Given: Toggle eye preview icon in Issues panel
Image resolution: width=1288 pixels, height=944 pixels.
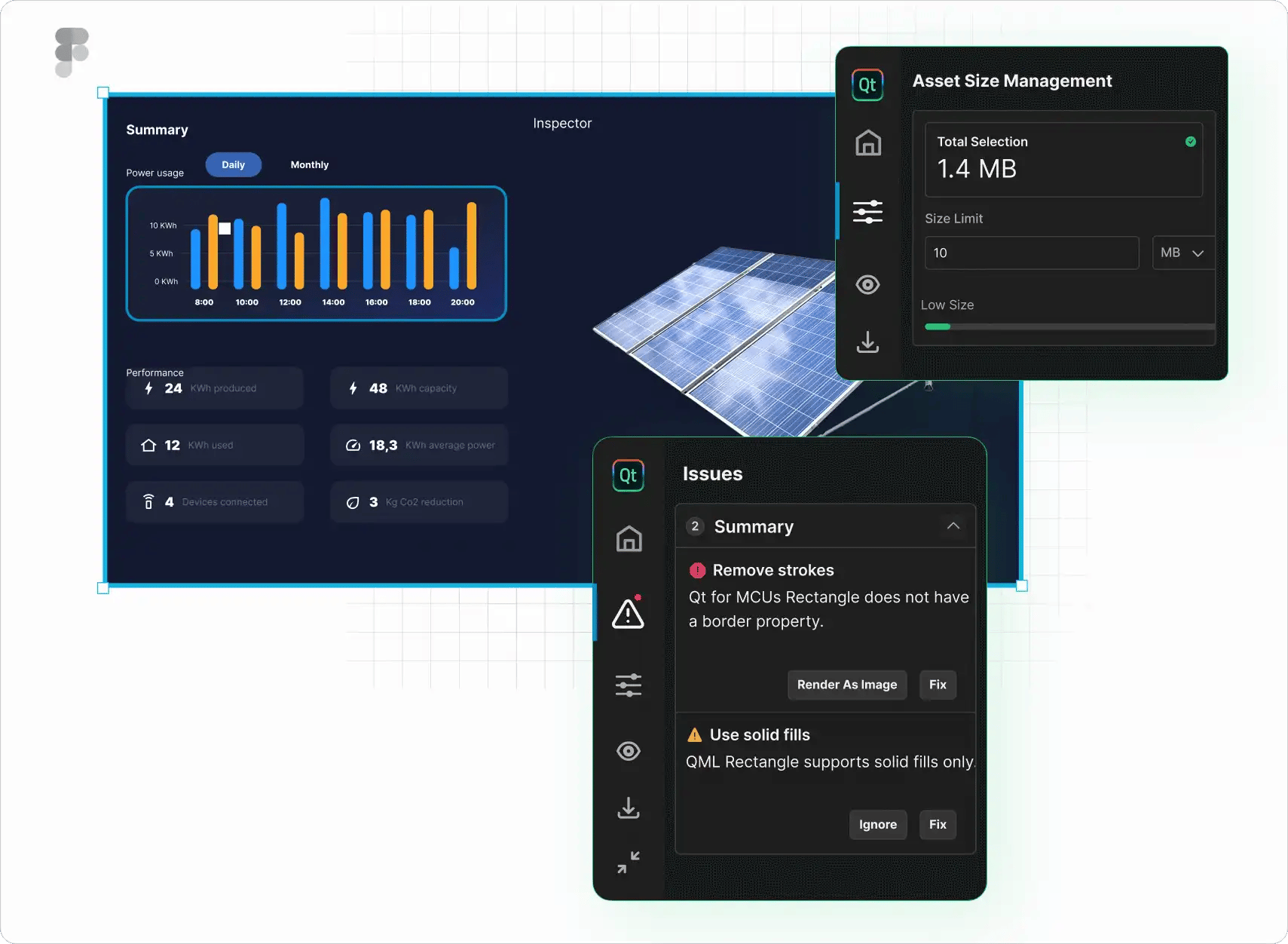Looking at the screenshot, I should click(629, 751).
